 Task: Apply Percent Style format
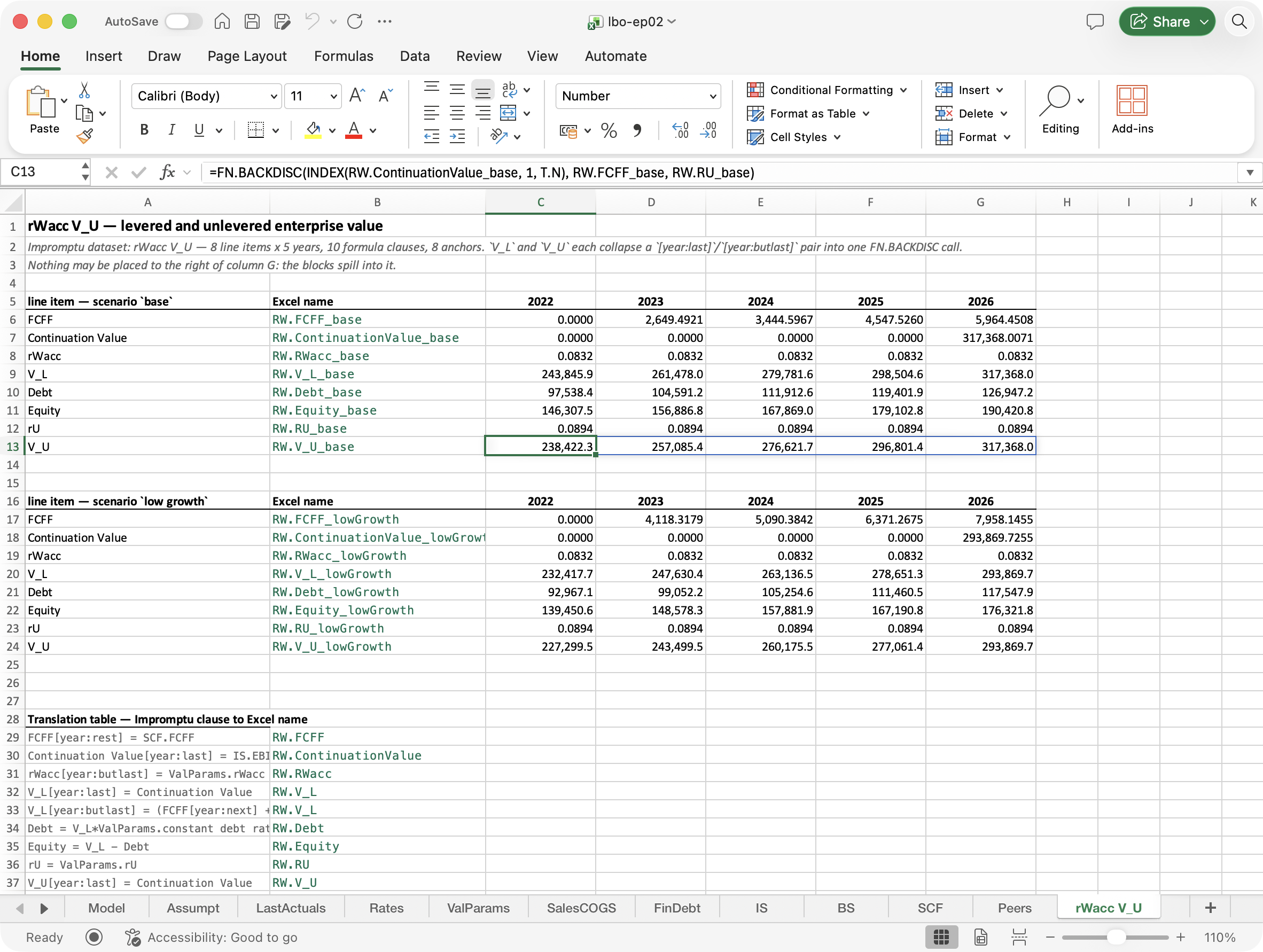[609, 131]
